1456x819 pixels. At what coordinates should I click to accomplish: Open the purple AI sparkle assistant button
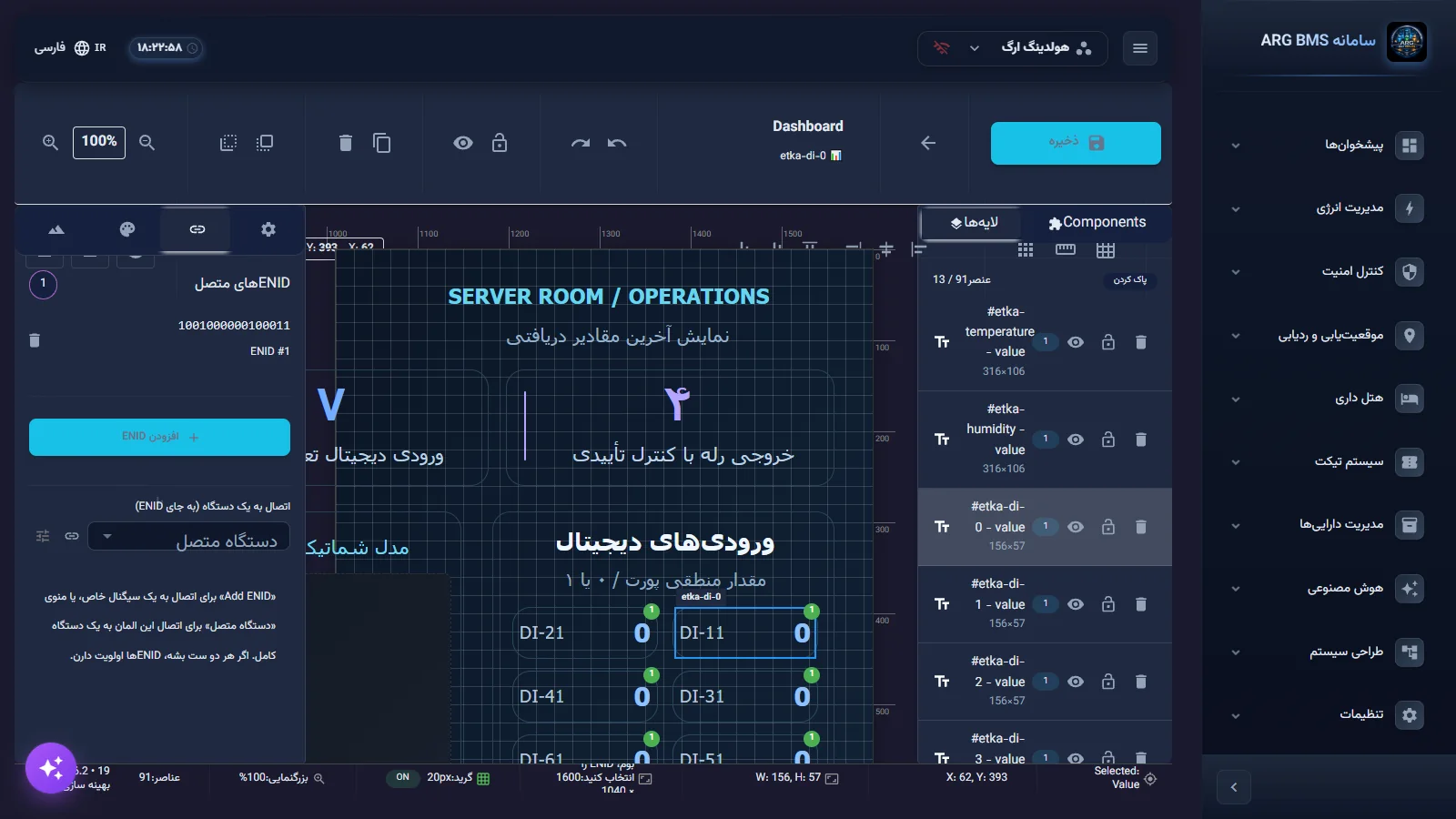tap(51, 768)
